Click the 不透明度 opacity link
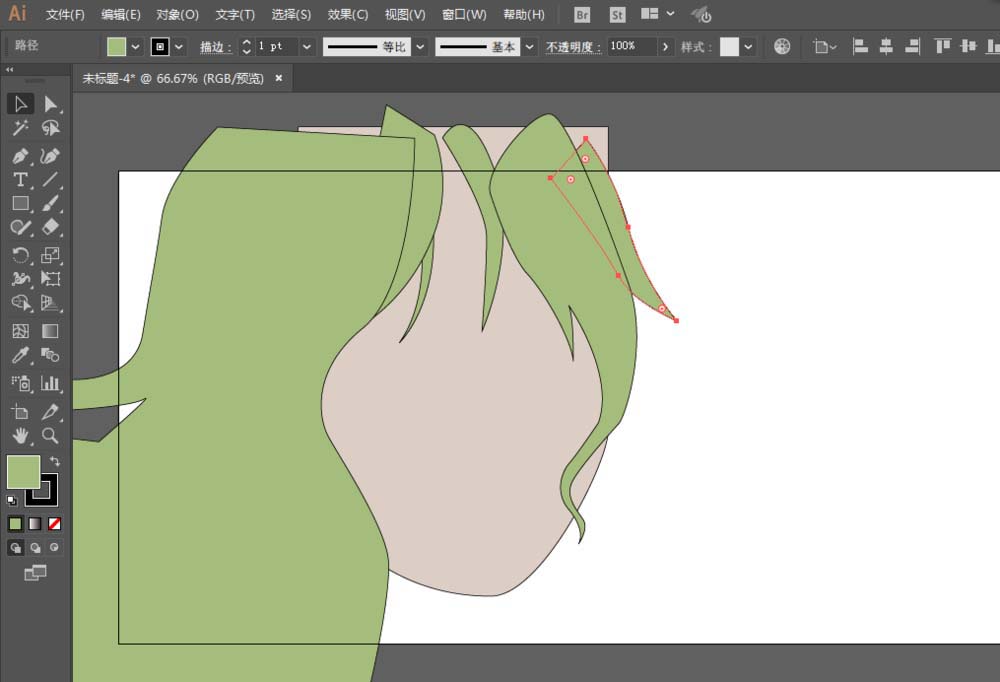The width and height of the screenshot is (1000, 682). [x=573, y=47]
